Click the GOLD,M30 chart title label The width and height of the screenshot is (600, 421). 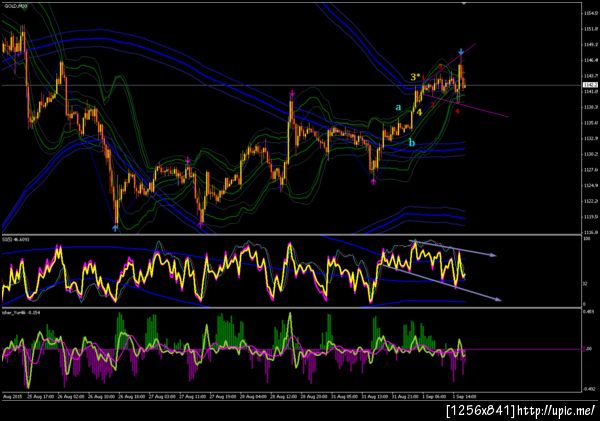[x=16, y=6]
